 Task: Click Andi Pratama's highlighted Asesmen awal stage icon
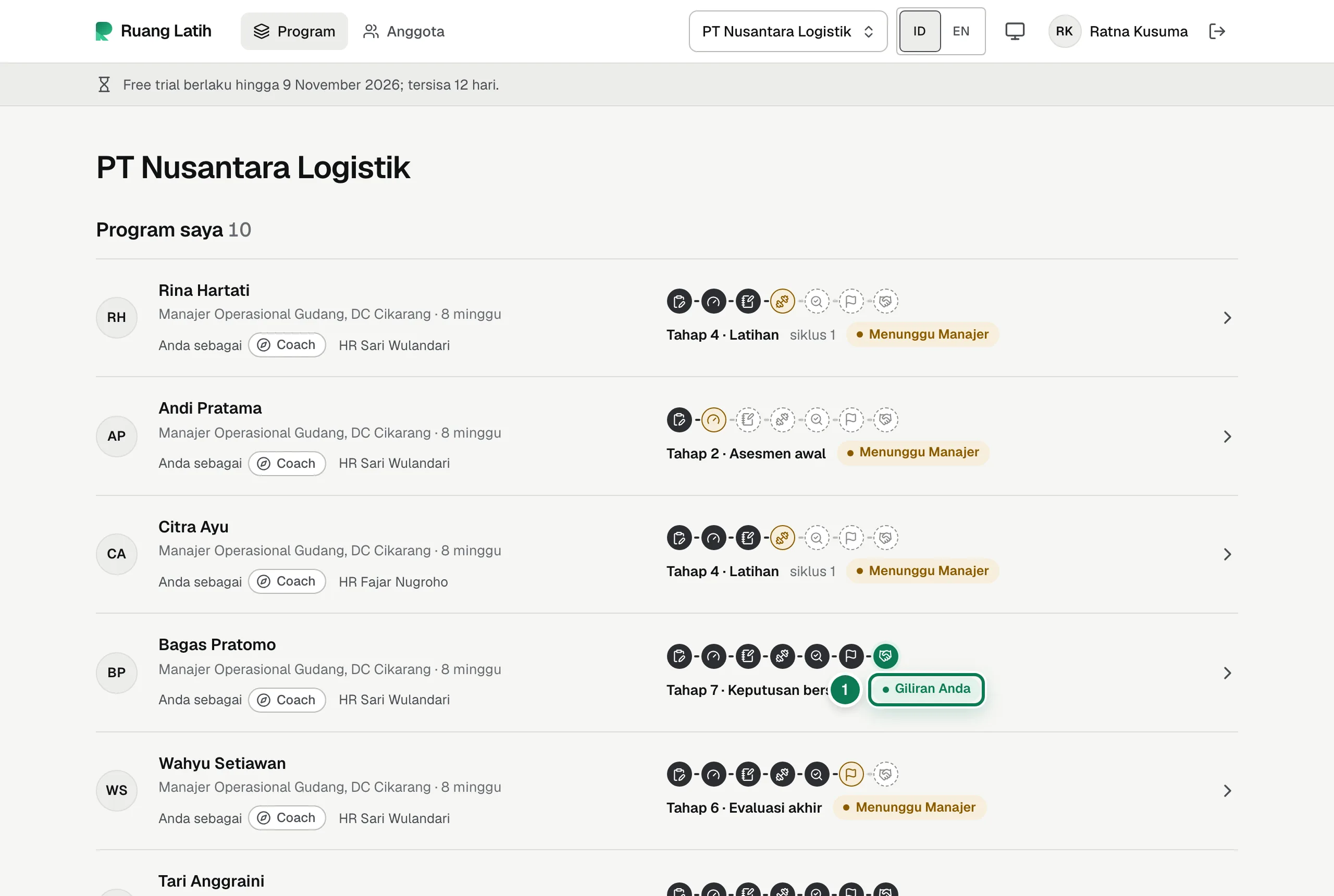[713, 419]
